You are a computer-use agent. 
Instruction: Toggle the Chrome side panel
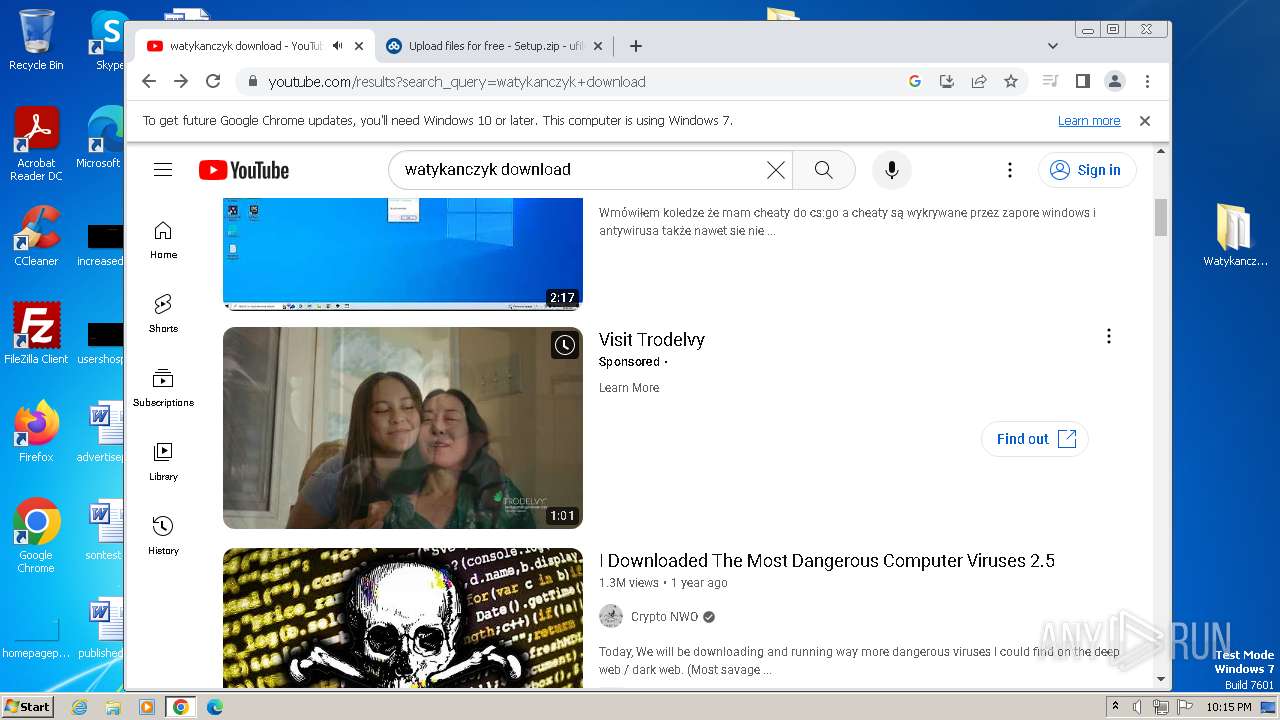[1082, 82]
